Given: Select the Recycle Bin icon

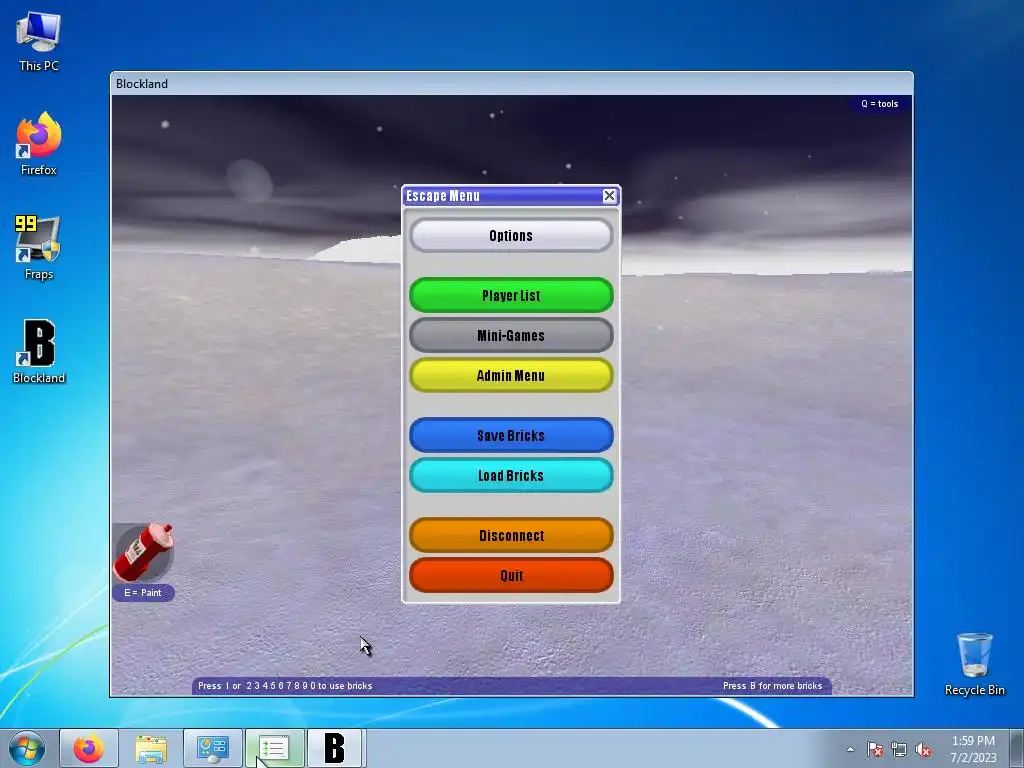Looking at the screenshot, I should point(974,664).
